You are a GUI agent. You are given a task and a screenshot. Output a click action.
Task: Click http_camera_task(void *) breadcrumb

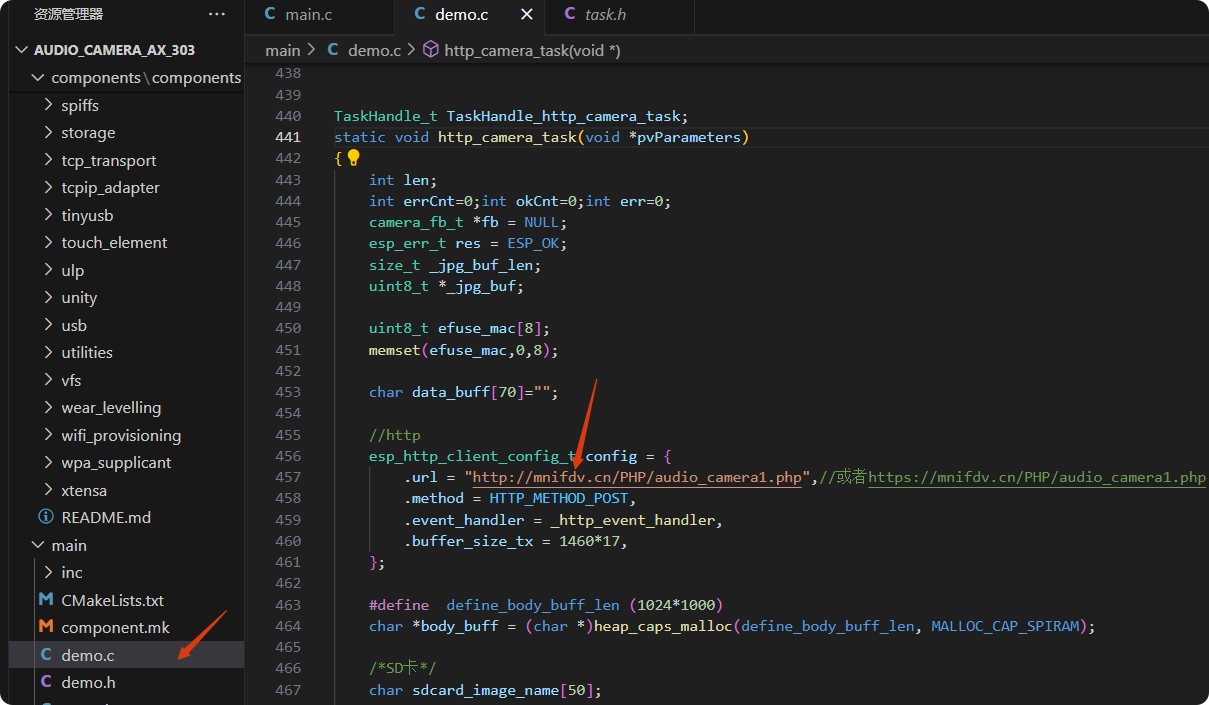click(x=532, y=50)
